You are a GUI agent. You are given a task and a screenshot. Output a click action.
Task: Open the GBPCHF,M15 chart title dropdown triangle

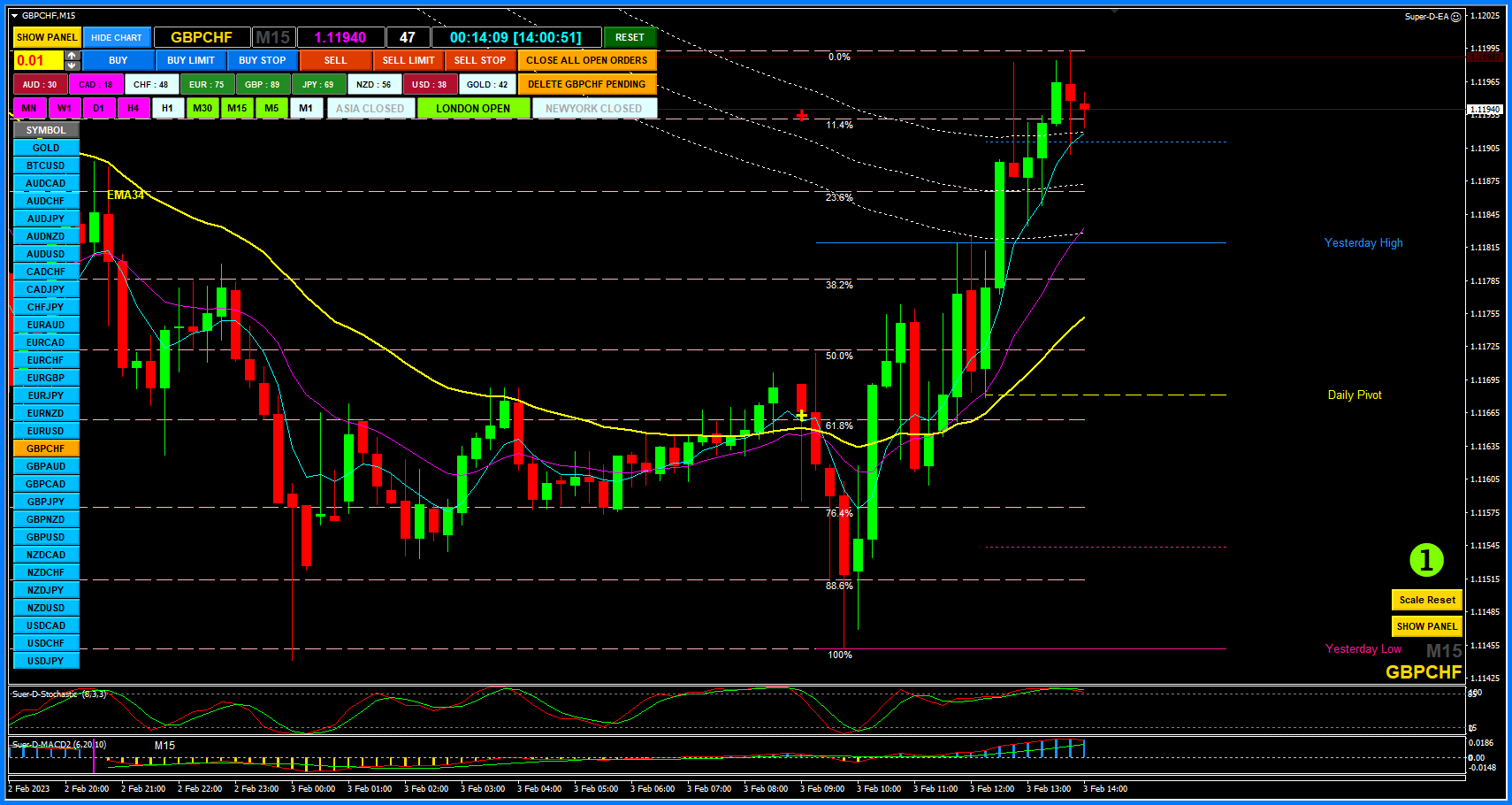(x=14, y=16)
